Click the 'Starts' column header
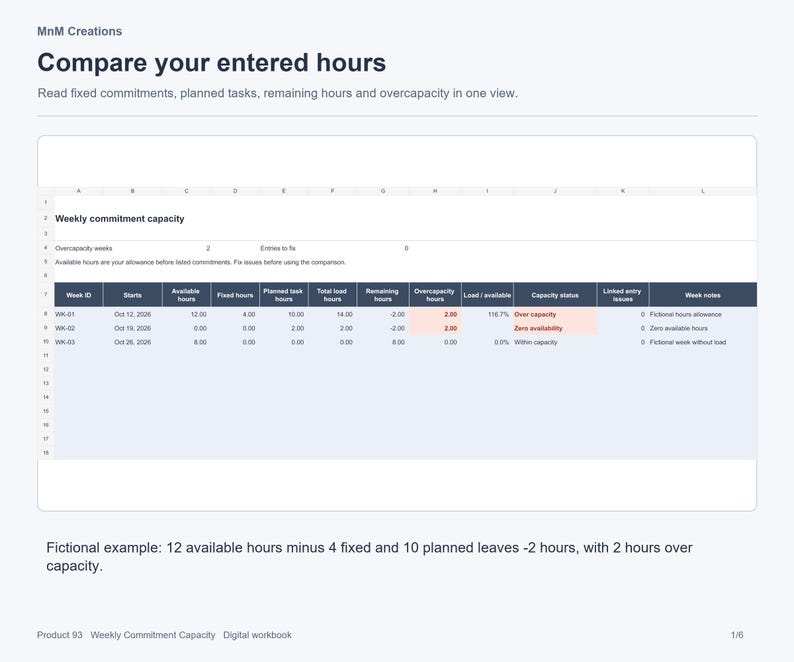 pos(133,295)
